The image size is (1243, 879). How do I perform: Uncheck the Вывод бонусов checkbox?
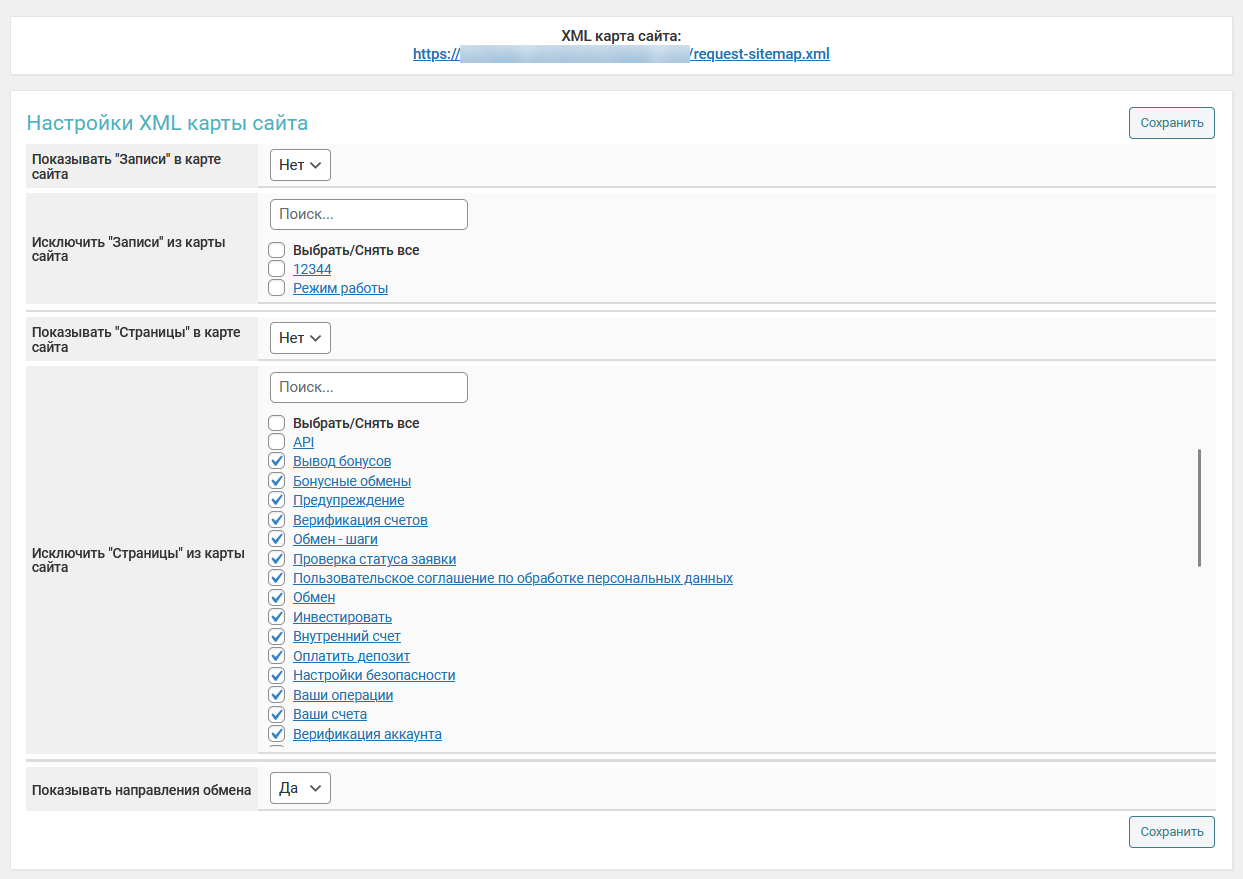click(x=277, y=461)
